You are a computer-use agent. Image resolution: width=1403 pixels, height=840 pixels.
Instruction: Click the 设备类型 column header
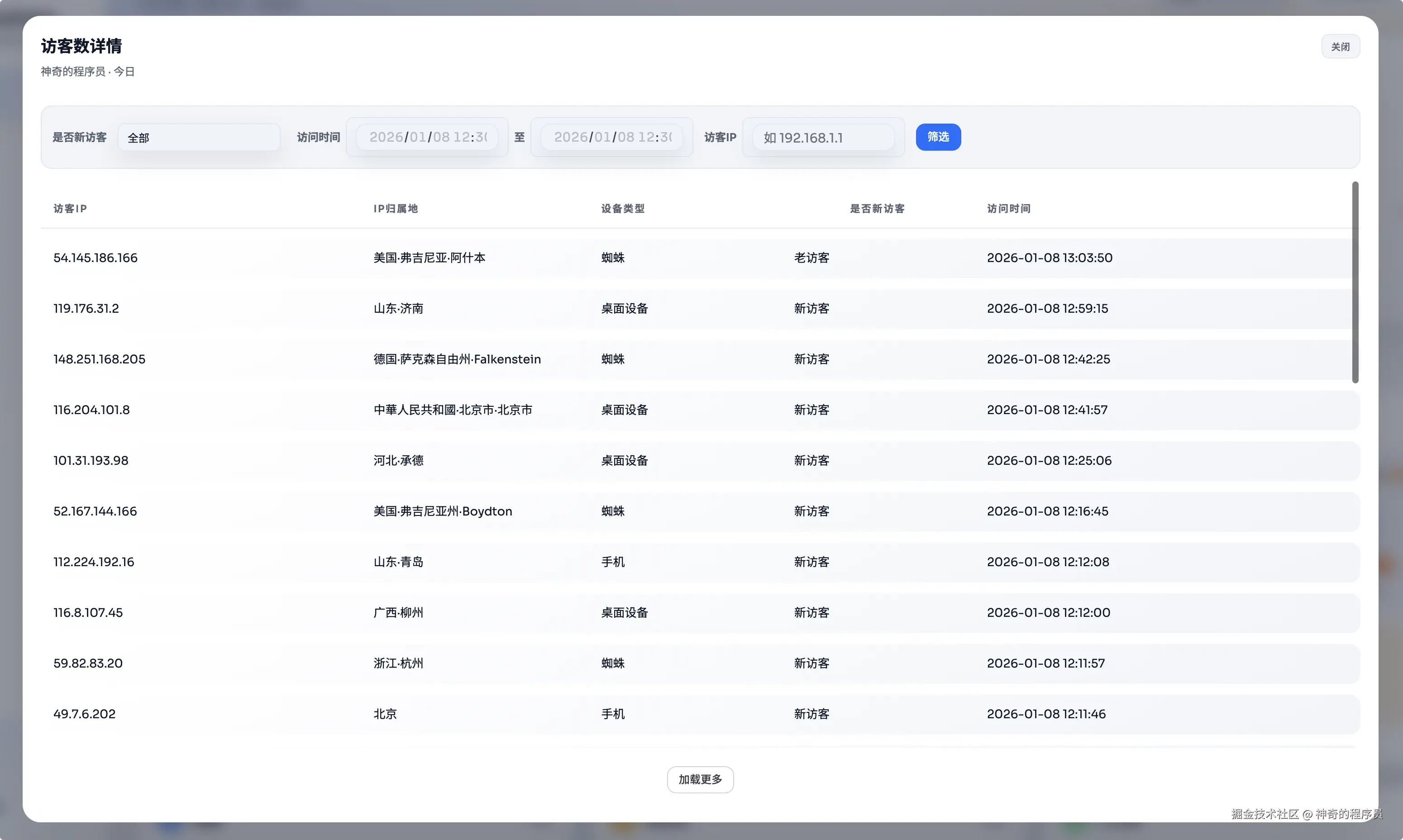[x=623, y=208]
